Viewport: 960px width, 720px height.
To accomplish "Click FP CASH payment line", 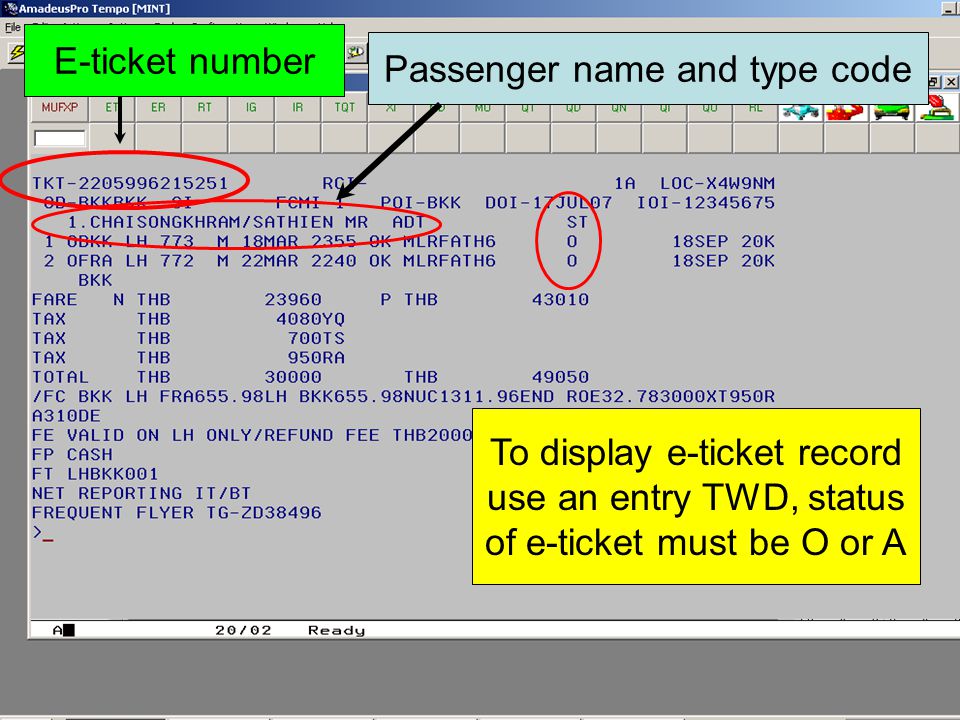I will point(72,454).
